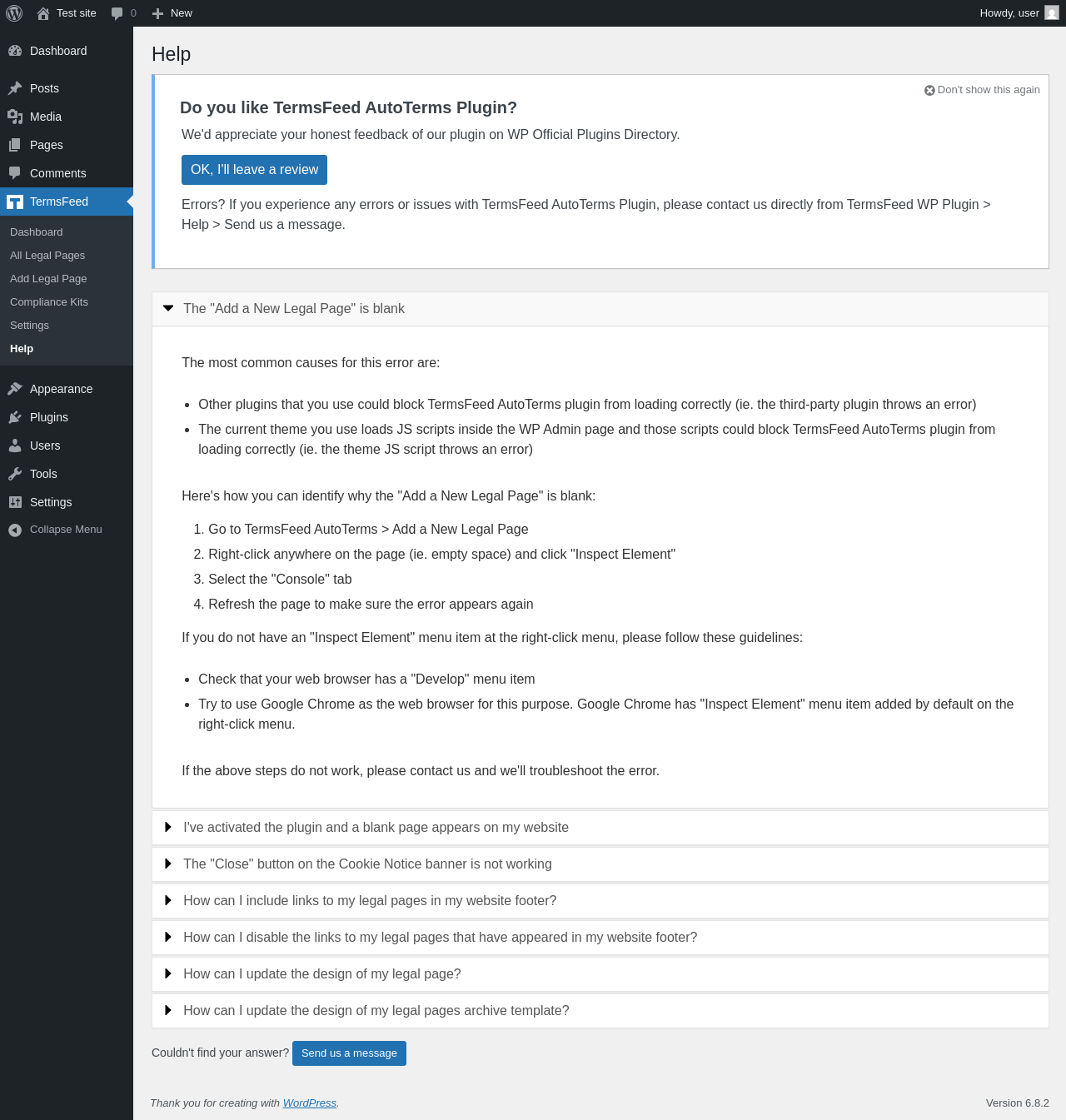Click the plus New icon
Viewport: 1066px width, 1120px height.
click(157, 13)
